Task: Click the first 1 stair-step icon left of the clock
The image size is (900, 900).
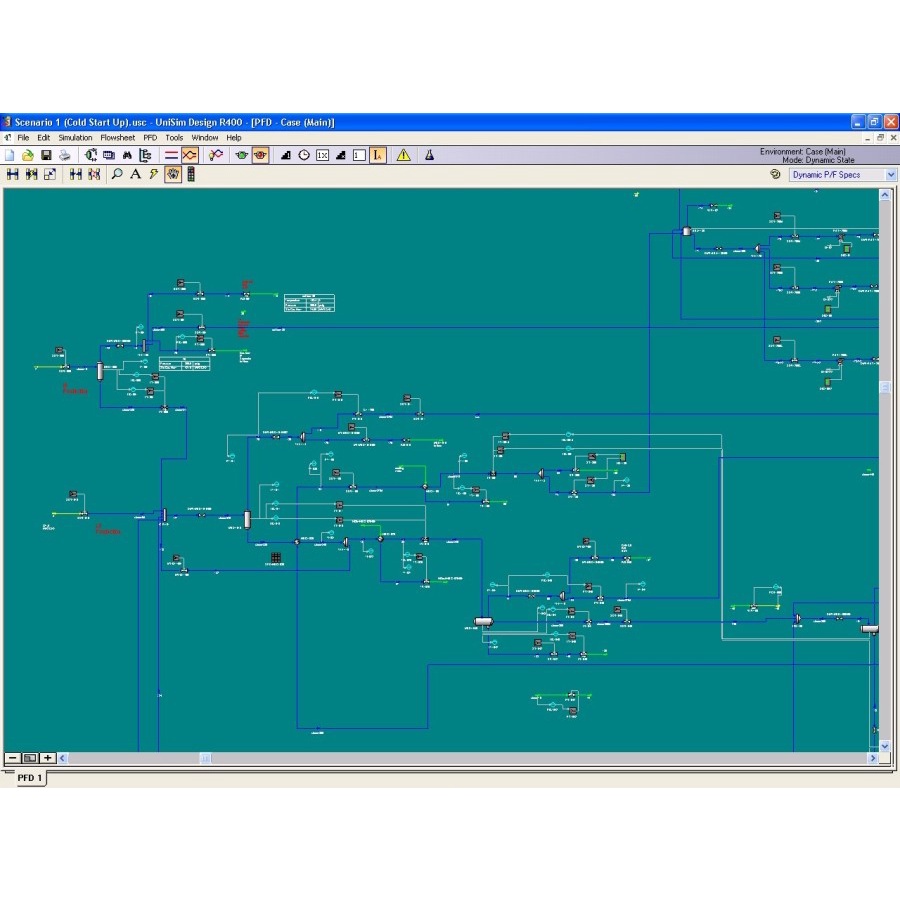Action: pos(286,155)
